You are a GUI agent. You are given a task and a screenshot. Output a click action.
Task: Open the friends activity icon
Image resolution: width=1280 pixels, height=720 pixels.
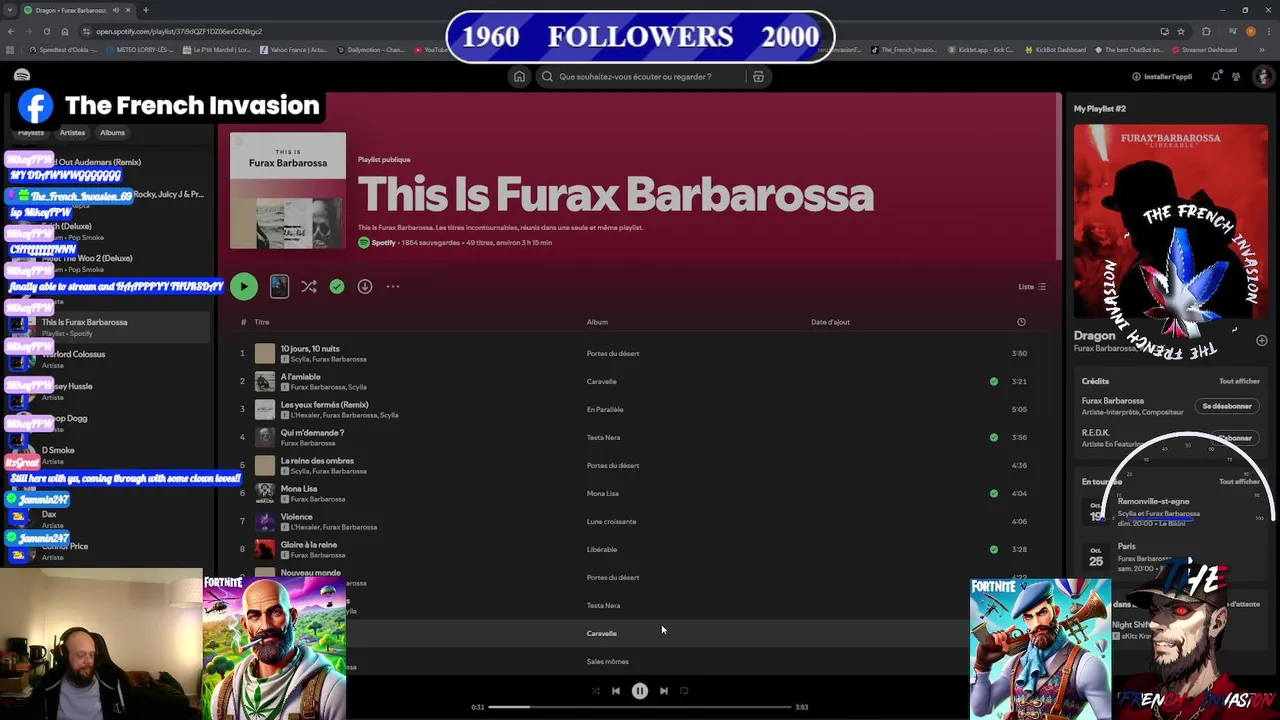coord(1237,76)
